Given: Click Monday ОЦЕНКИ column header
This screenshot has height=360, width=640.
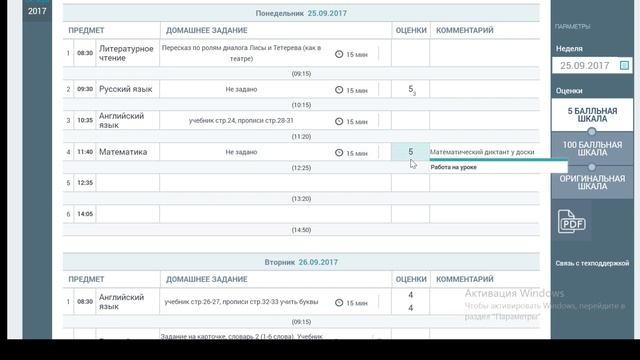Looking at the screenshot, I should coord(411,30).
